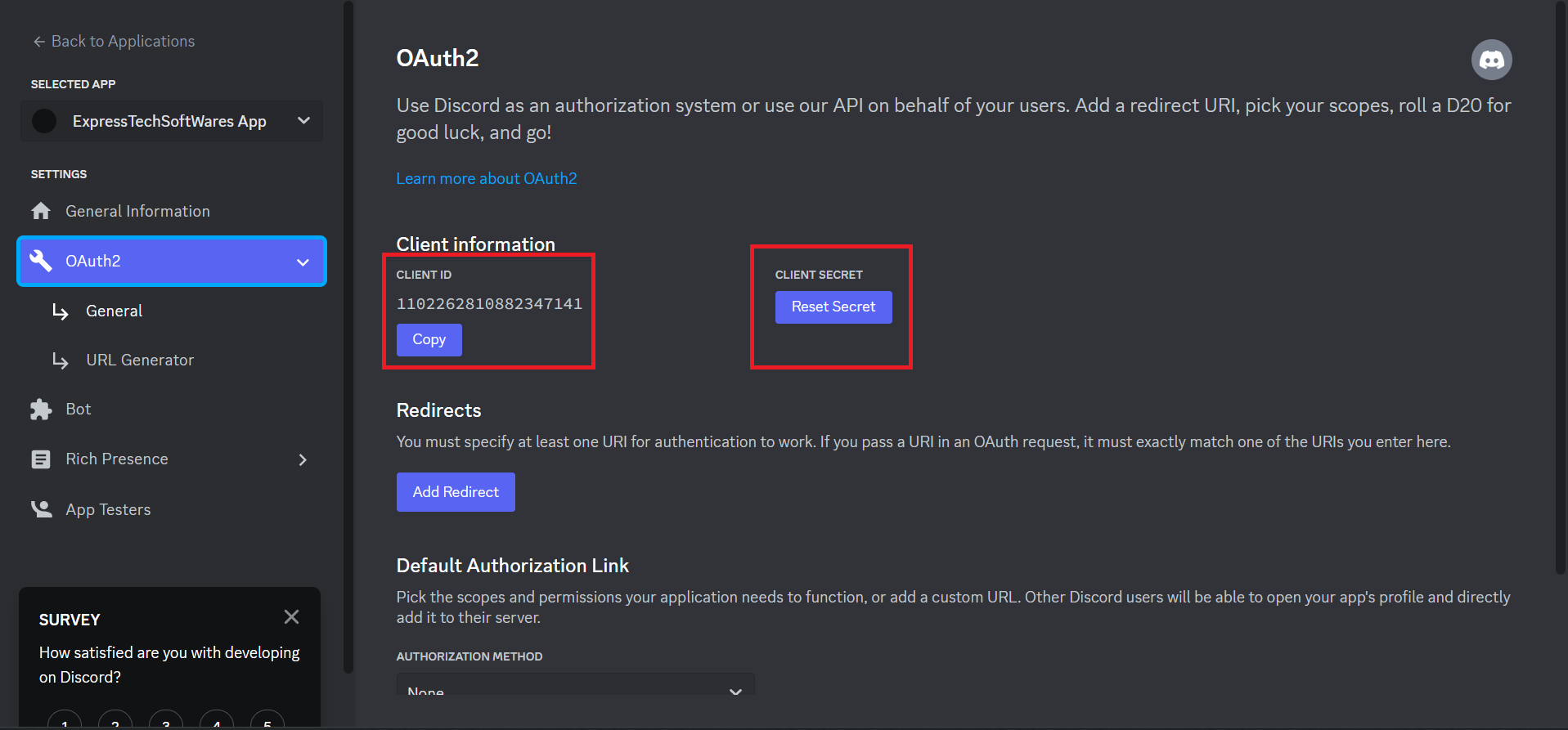Click the Learn more about OAuth2 link

(486, 178)
